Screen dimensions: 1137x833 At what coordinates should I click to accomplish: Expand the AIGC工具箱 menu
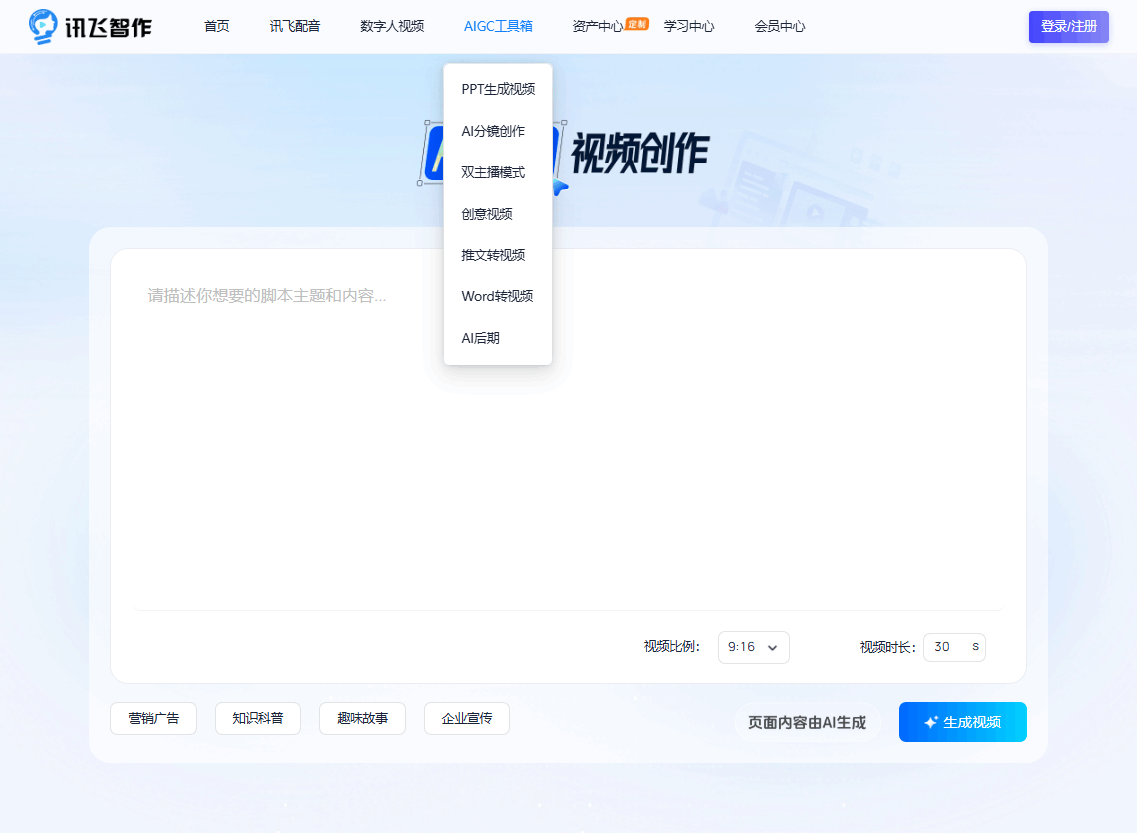(497, 26)
